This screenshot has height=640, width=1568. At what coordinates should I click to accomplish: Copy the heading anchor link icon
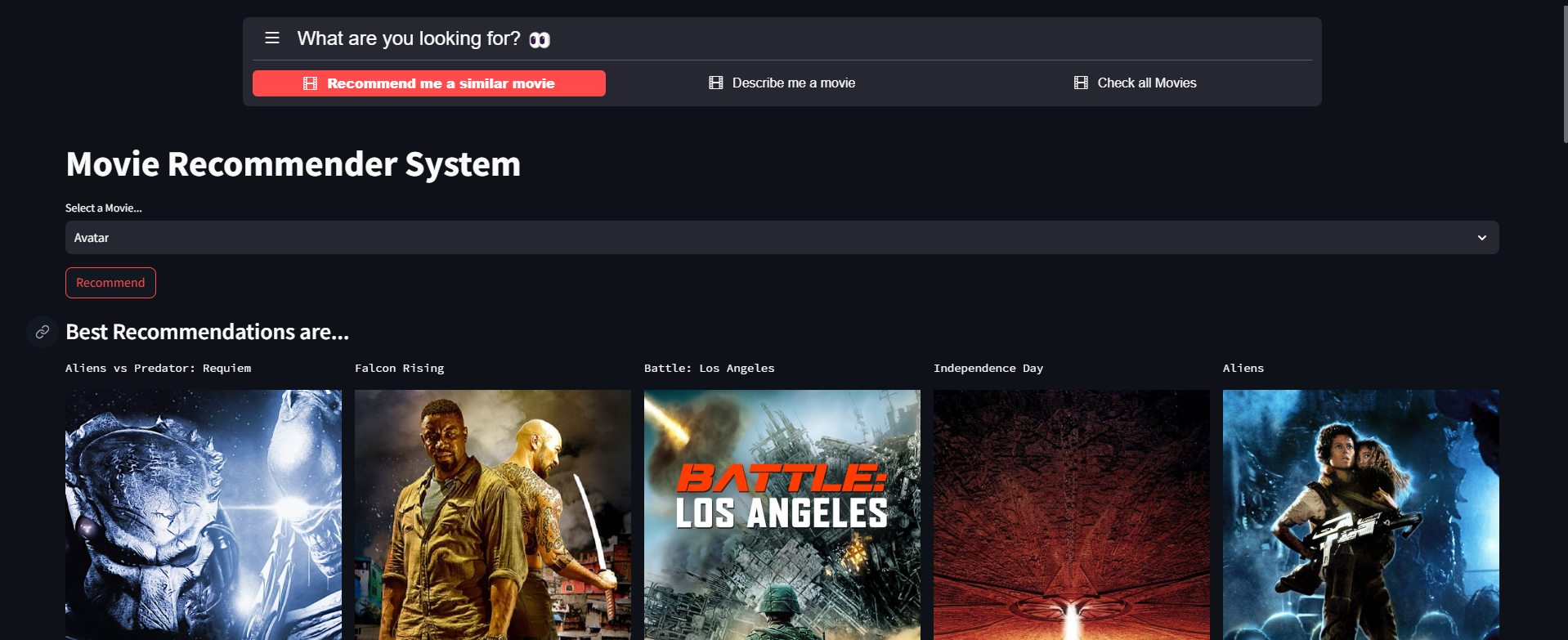tap(43, 332)
